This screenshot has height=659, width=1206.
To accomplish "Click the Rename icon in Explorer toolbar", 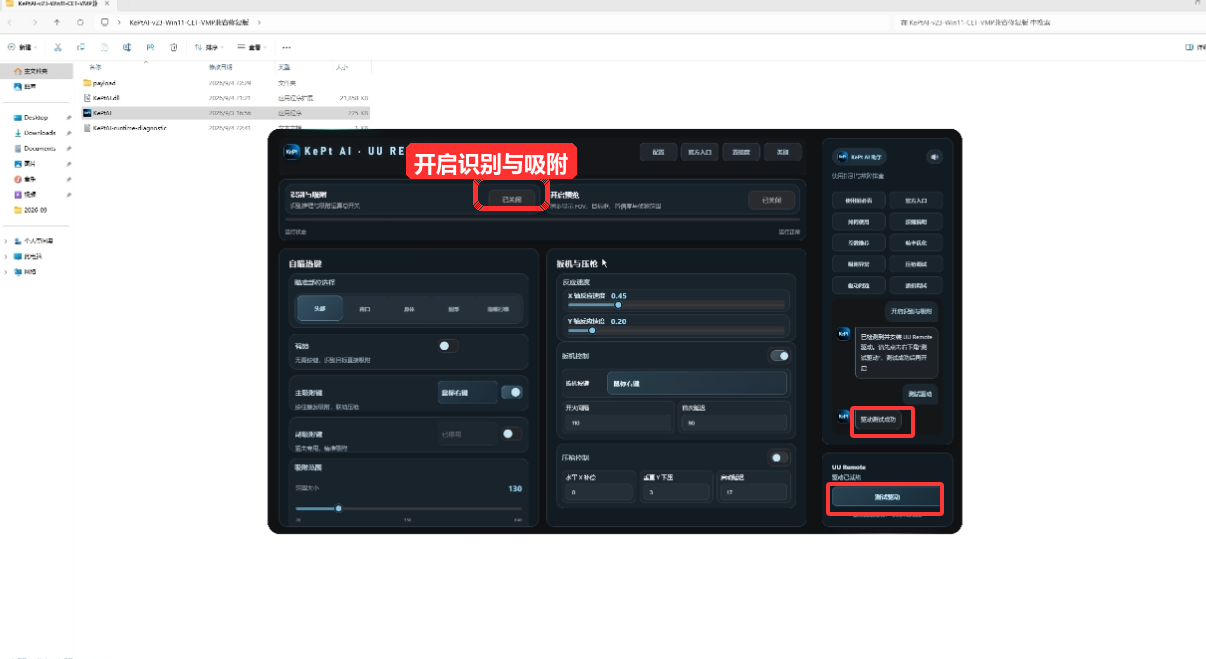I will tap(127, 47).
